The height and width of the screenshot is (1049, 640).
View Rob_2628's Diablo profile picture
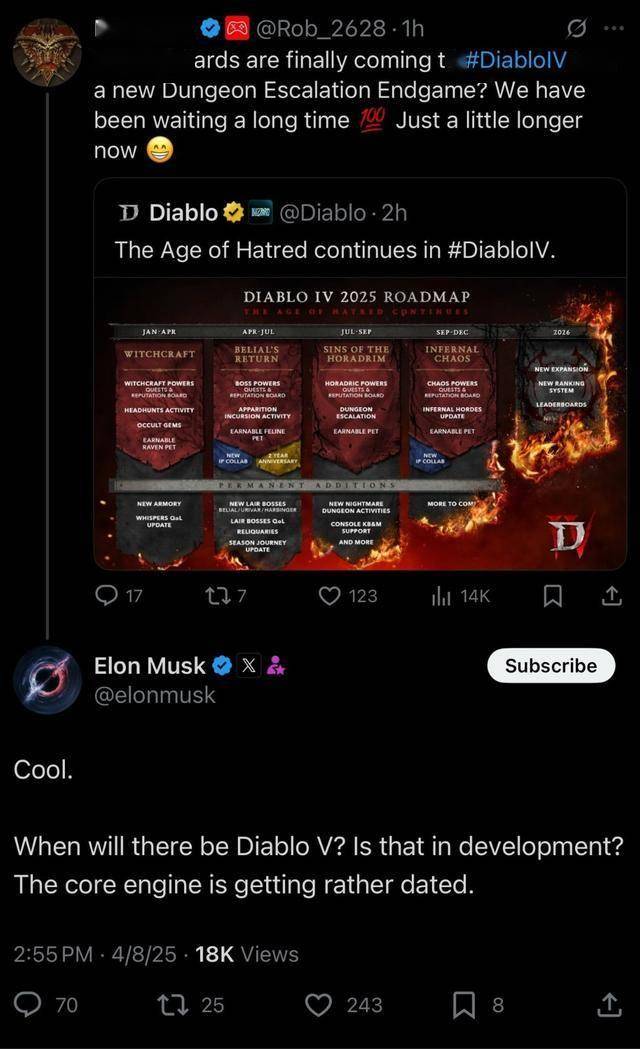[x=47, y=52]
